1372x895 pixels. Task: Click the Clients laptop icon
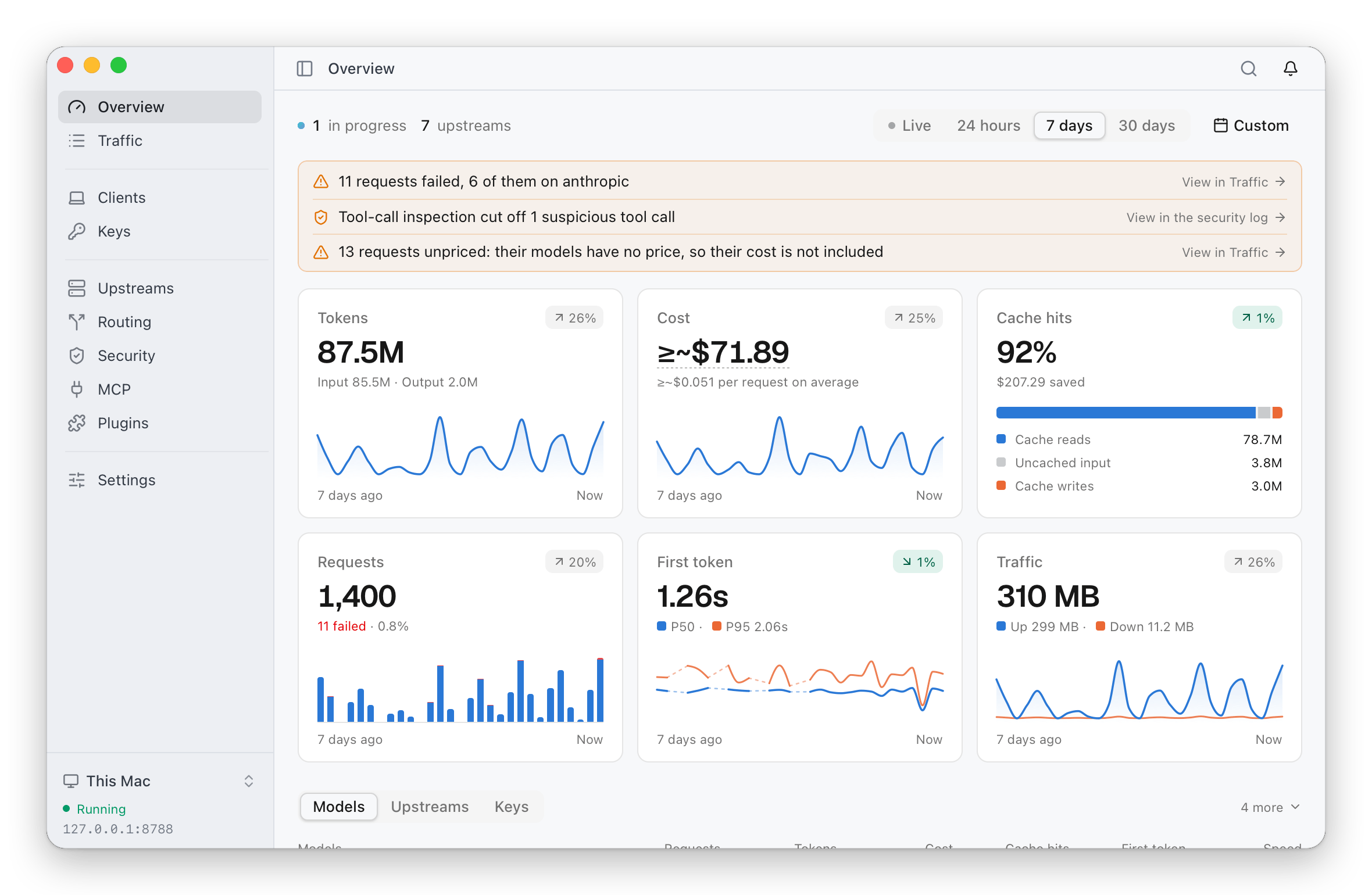[x=77, y=198]
